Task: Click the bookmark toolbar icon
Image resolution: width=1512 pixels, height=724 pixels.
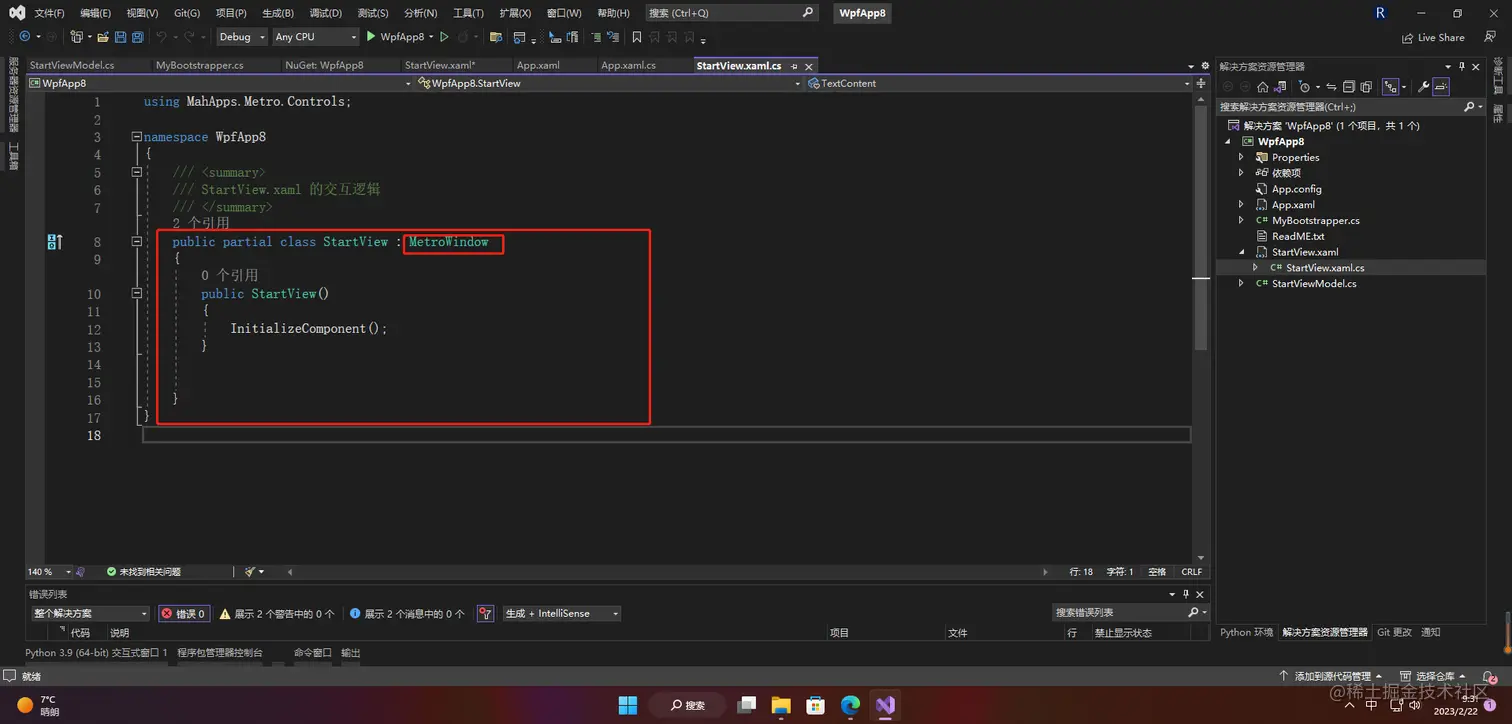Action: click(636, 37)
